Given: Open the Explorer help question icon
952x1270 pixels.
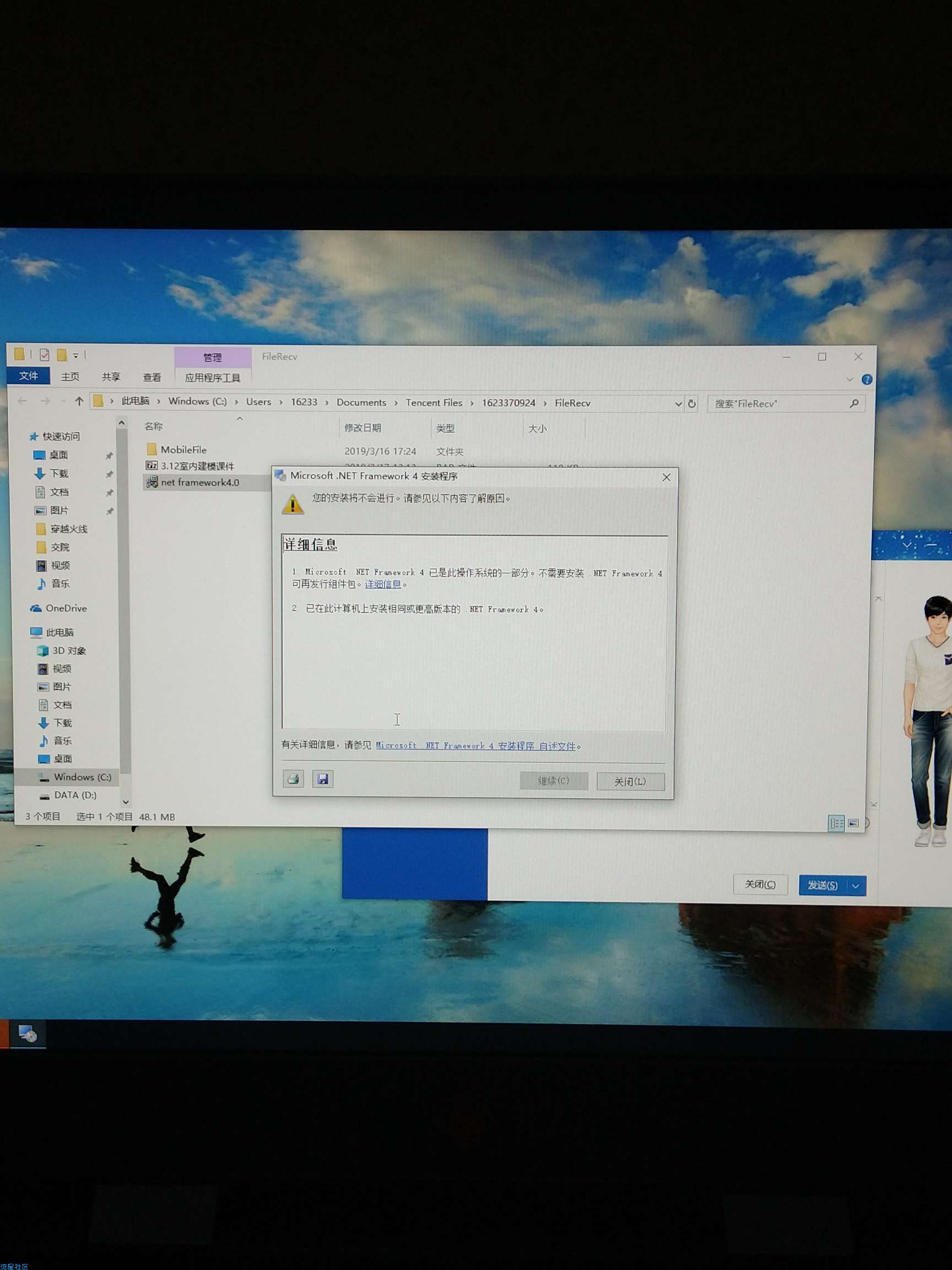Looking at the screenshot, I should (x=867, y=379).
